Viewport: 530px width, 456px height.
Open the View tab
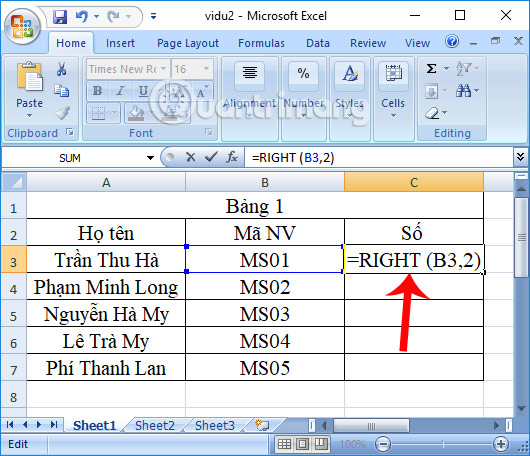pos(417,43)
